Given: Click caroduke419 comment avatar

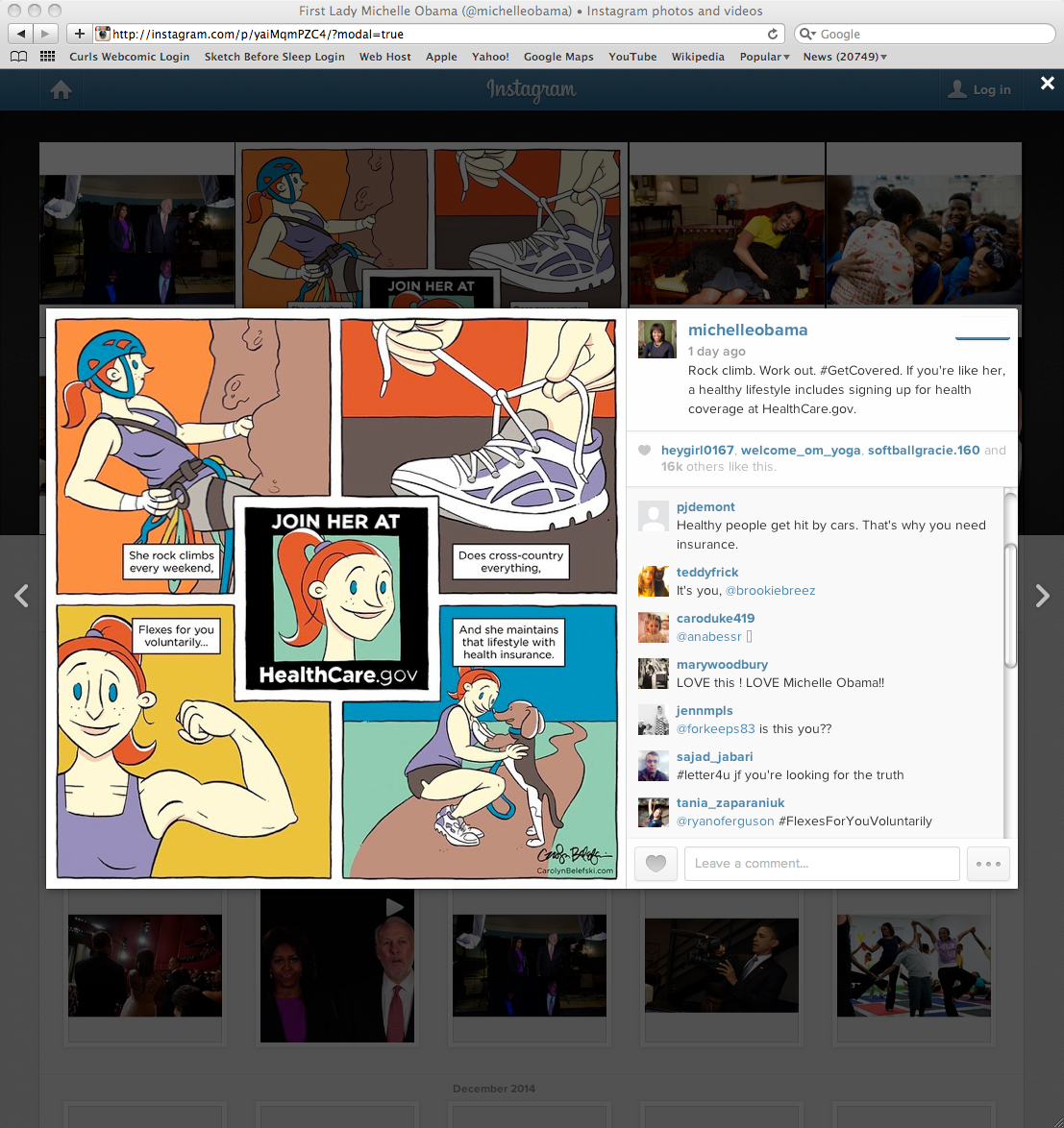Looking at the screenshot, I should 654,627.
